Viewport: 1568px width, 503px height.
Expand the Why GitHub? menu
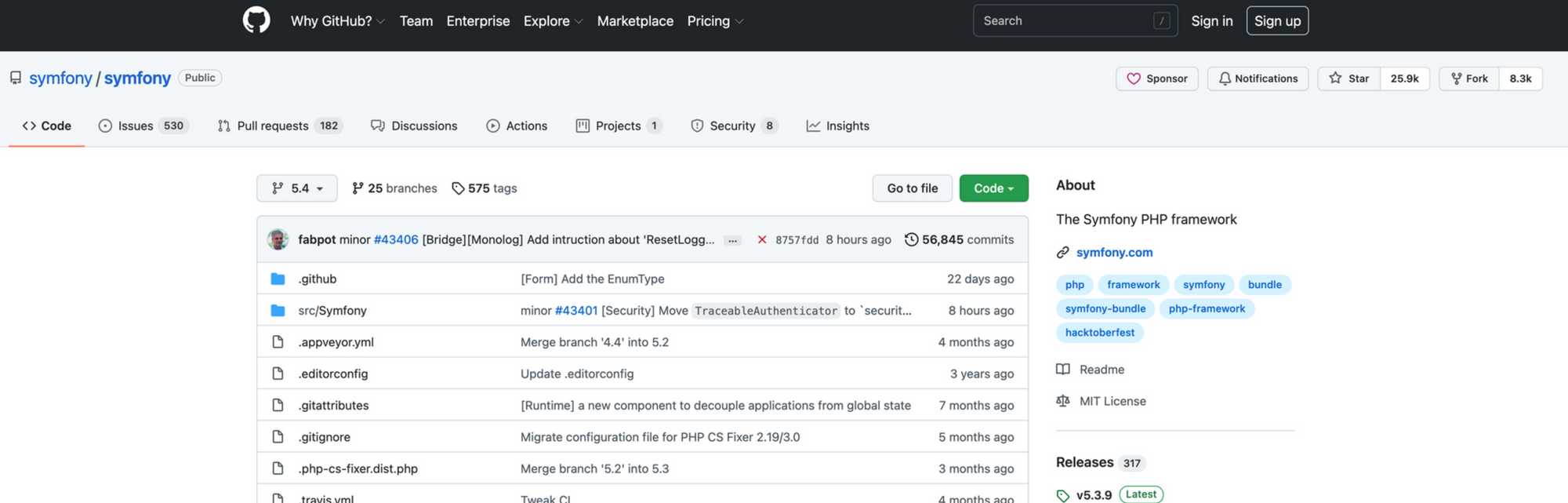tap(337, 21)
